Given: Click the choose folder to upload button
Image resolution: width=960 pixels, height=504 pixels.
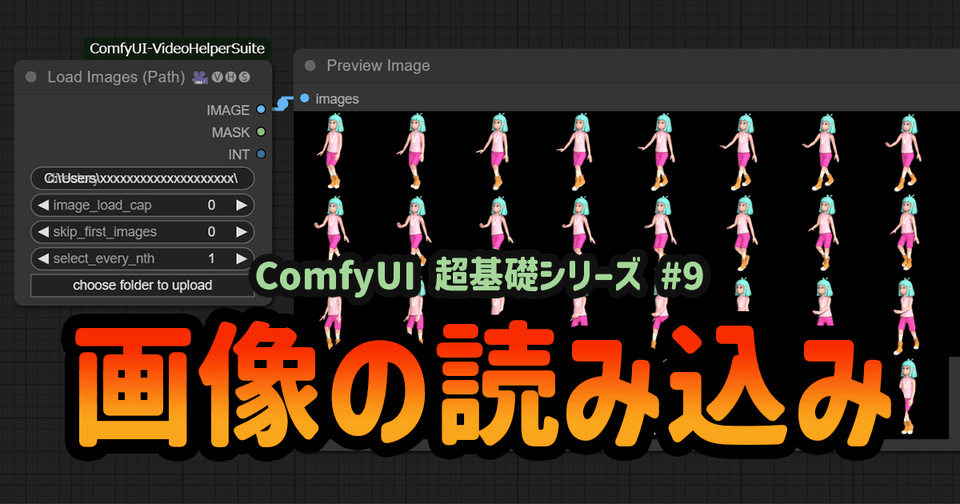Looking at the screenshot, I should 143,285.
